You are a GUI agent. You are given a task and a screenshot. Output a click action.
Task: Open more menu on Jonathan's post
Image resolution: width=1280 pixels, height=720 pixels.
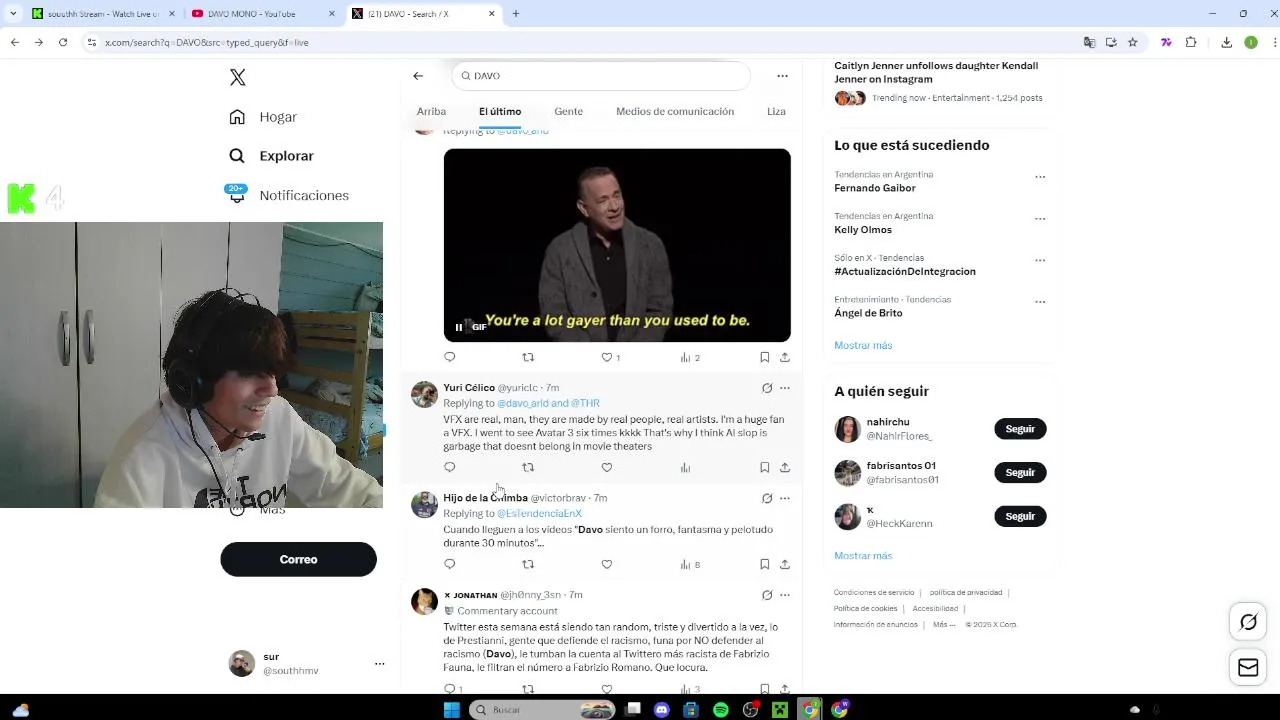pos(785,595)
